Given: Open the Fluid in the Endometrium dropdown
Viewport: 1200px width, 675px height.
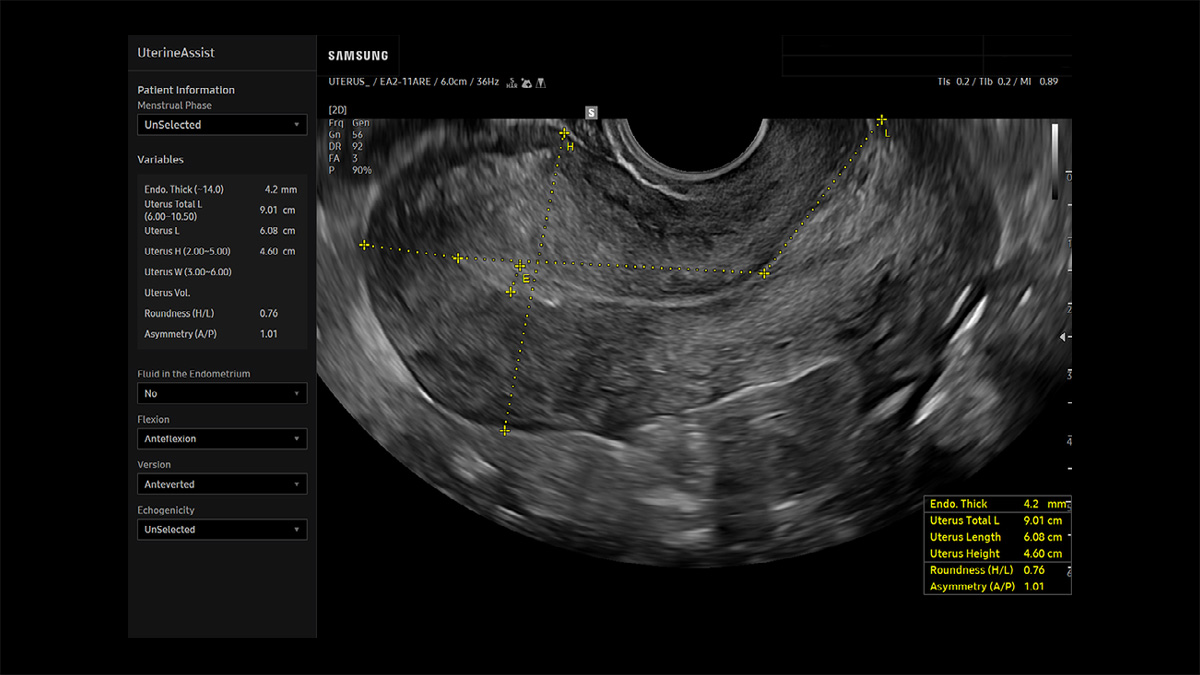Looking at the screenshot, I should point(222,394).
